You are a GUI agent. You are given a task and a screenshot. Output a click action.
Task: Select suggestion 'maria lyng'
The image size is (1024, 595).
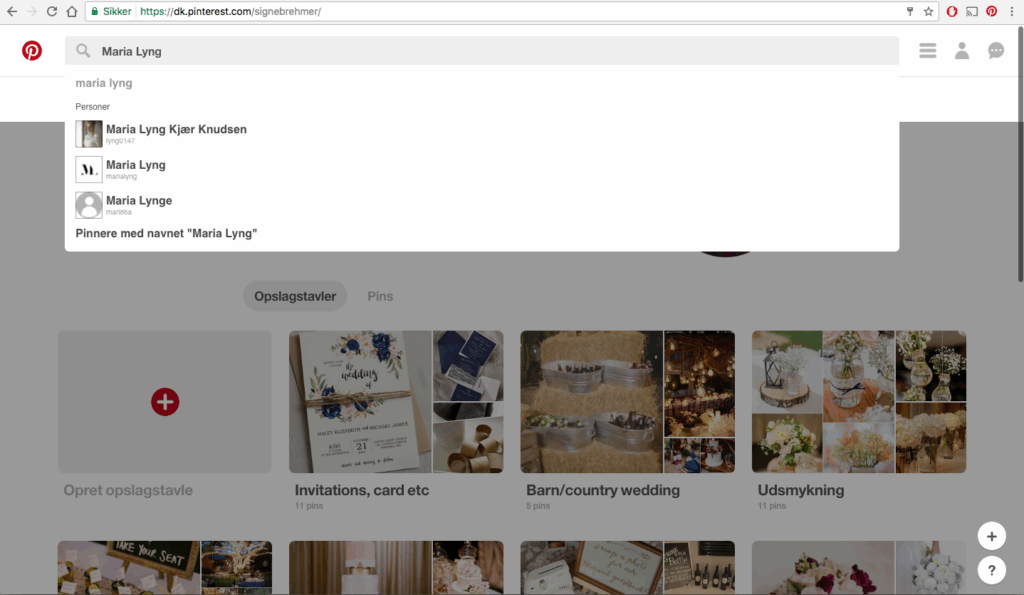tap(104, 83)
